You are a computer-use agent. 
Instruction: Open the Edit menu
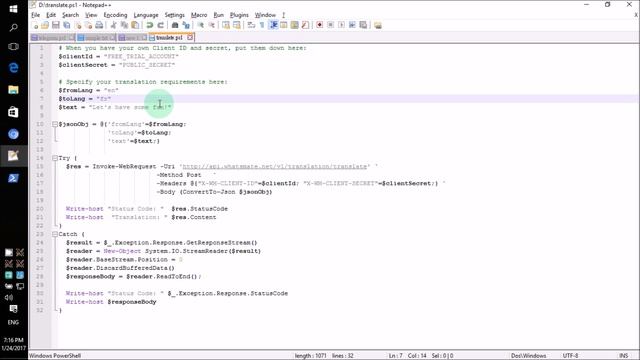tap(51, 15)
